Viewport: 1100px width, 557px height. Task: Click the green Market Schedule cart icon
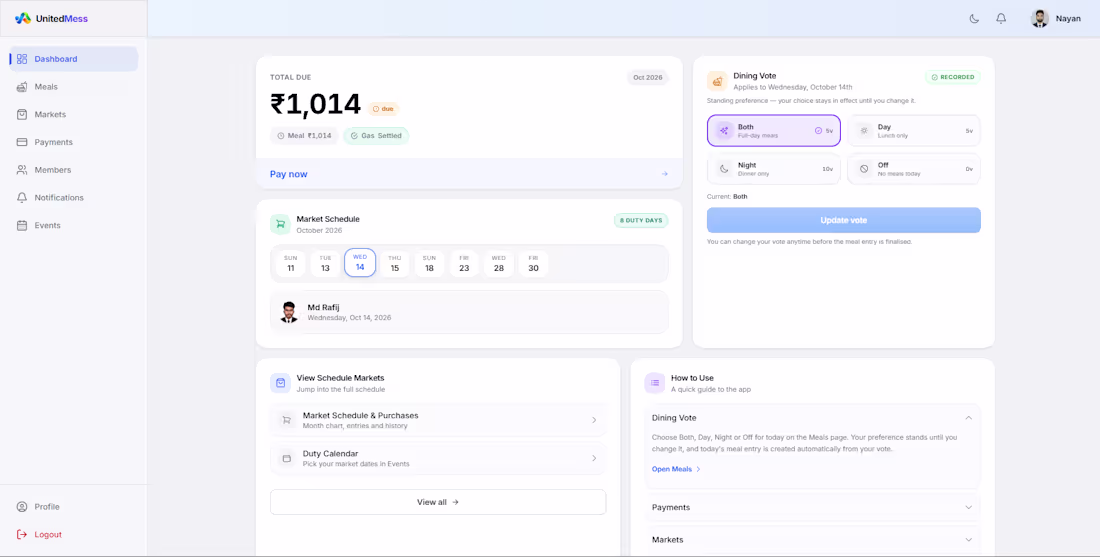(x=280, y=224)
